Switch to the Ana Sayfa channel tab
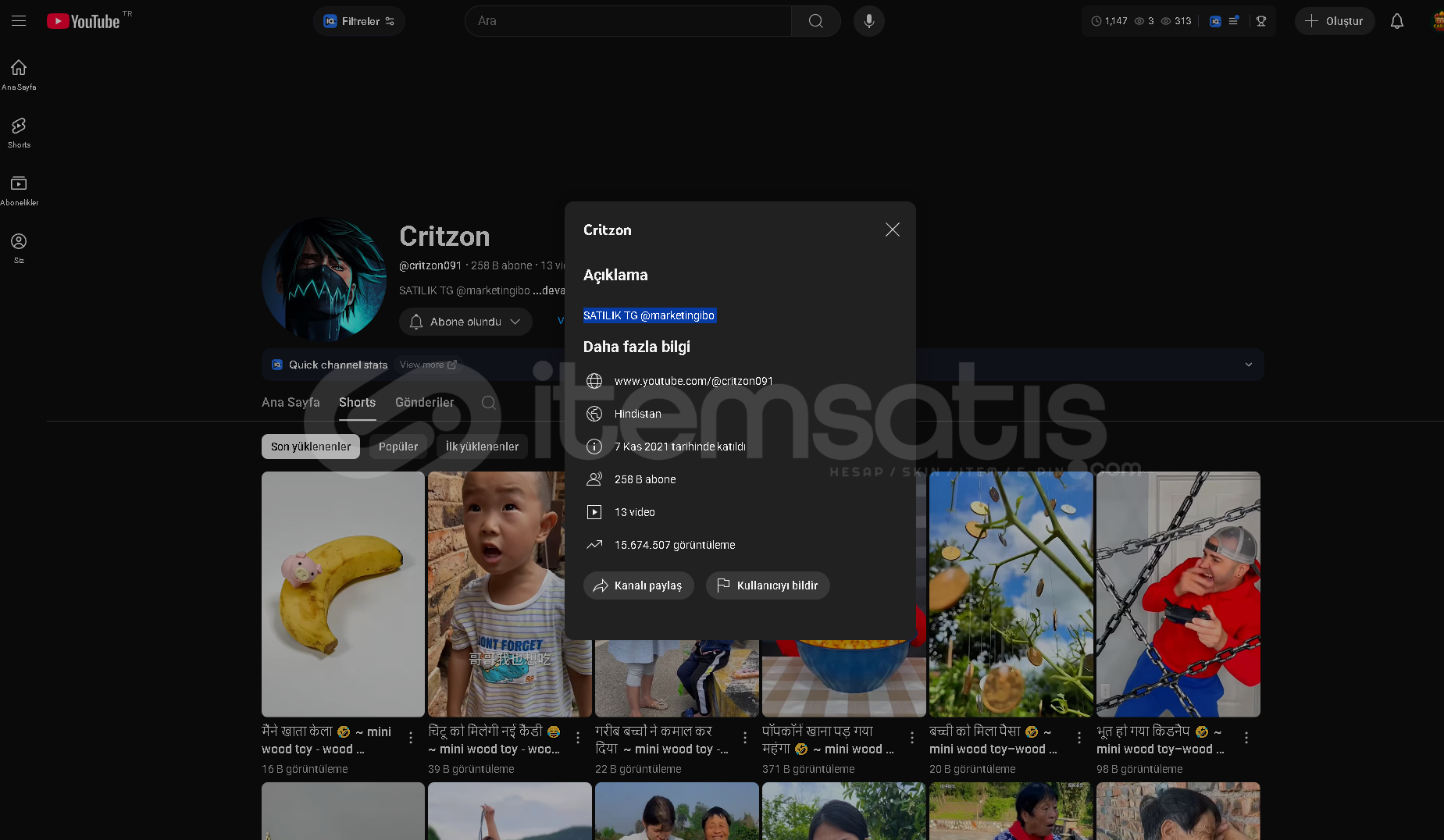 coord(291,403)
